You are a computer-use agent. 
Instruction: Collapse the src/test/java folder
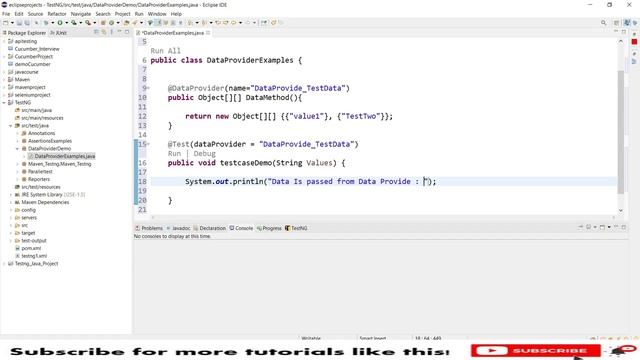11,126
